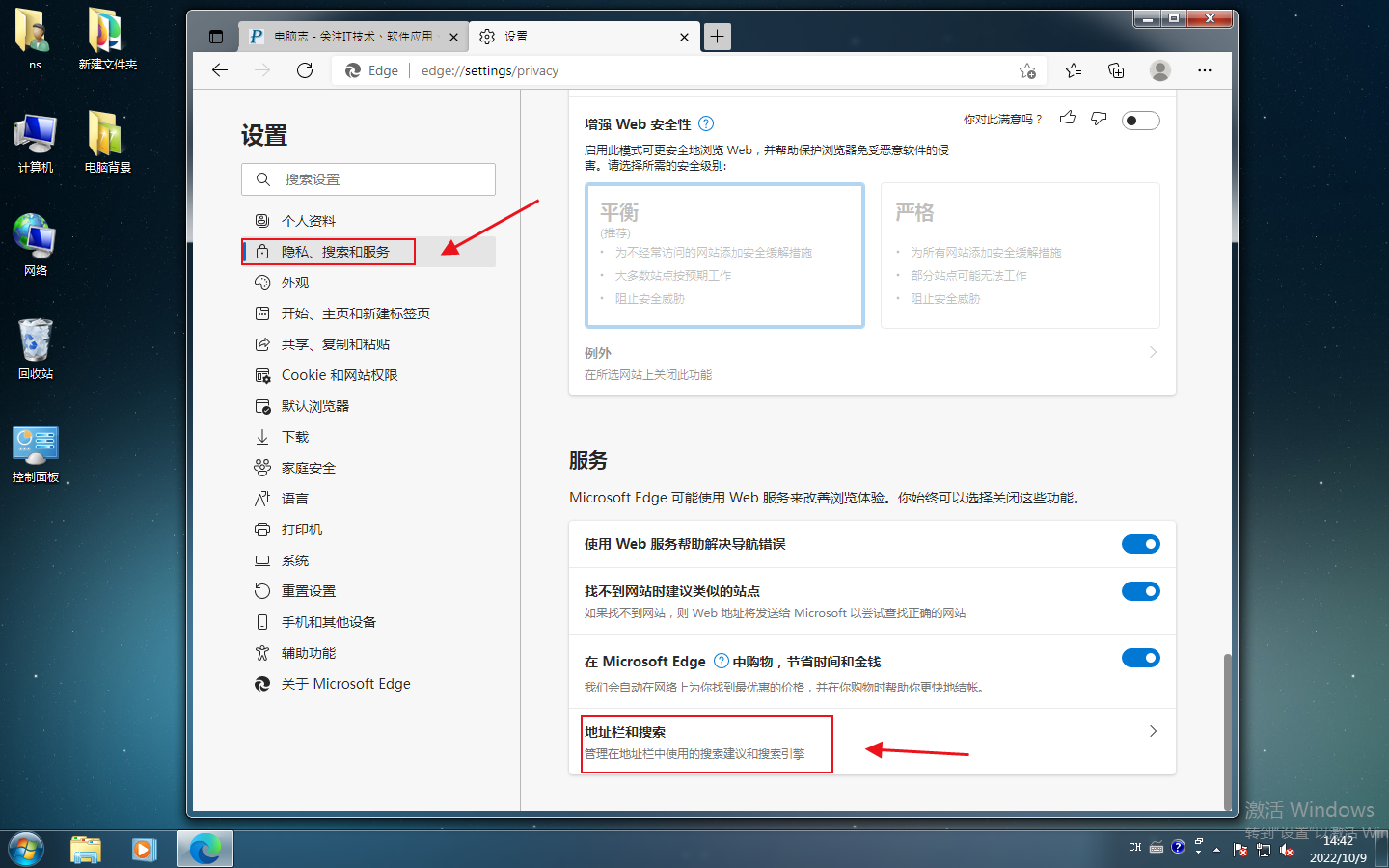Click the edge://settings/privacy address bar

click(689, 70)
